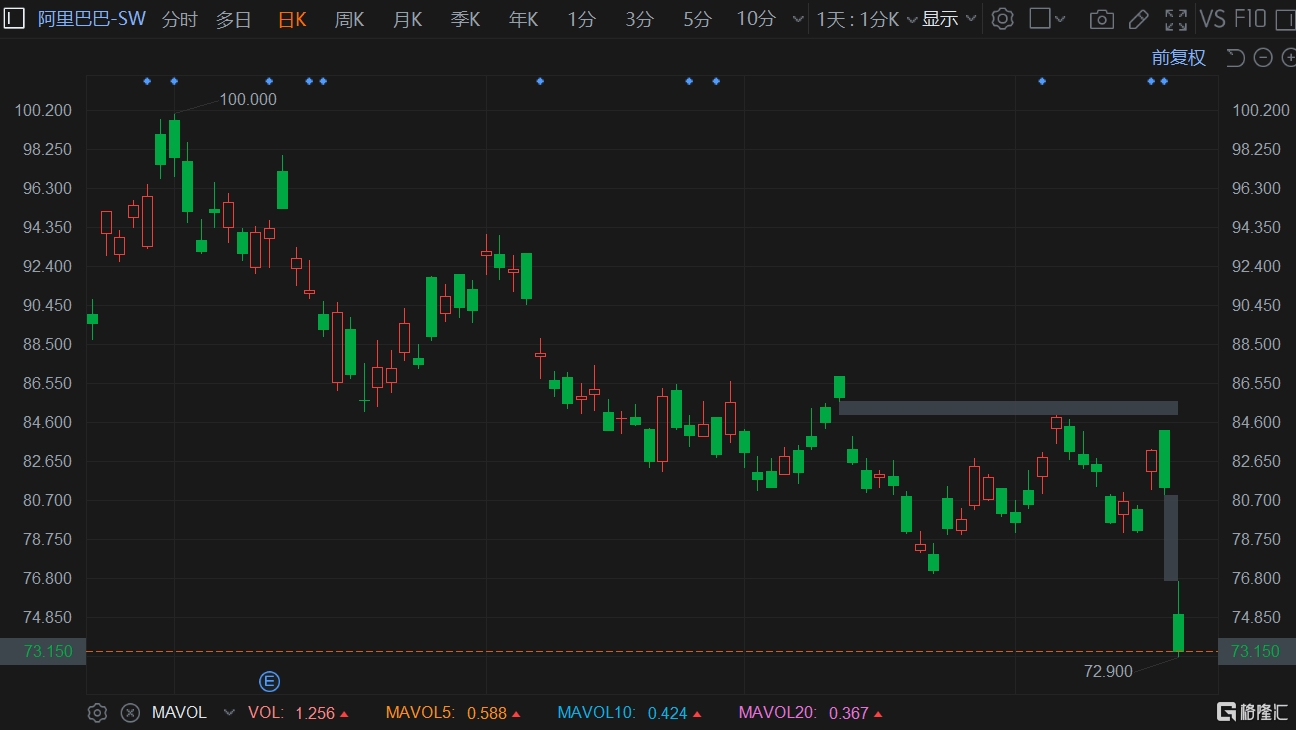Switch to the 10分 interval
1296x730 pixels.
(756, 19)
